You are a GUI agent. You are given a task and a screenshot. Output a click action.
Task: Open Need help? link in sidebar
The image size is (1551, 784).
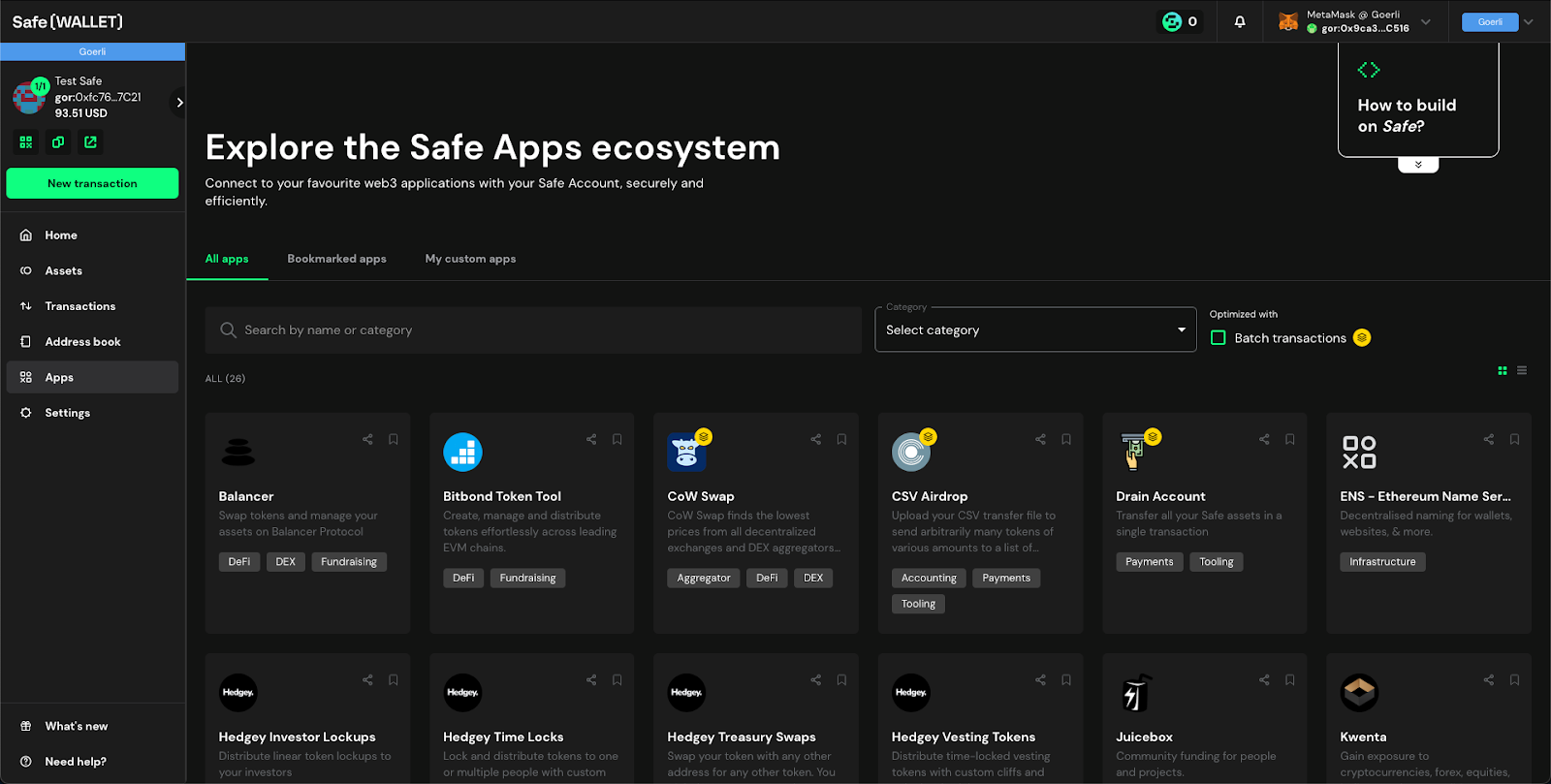[x=76, y=762]
